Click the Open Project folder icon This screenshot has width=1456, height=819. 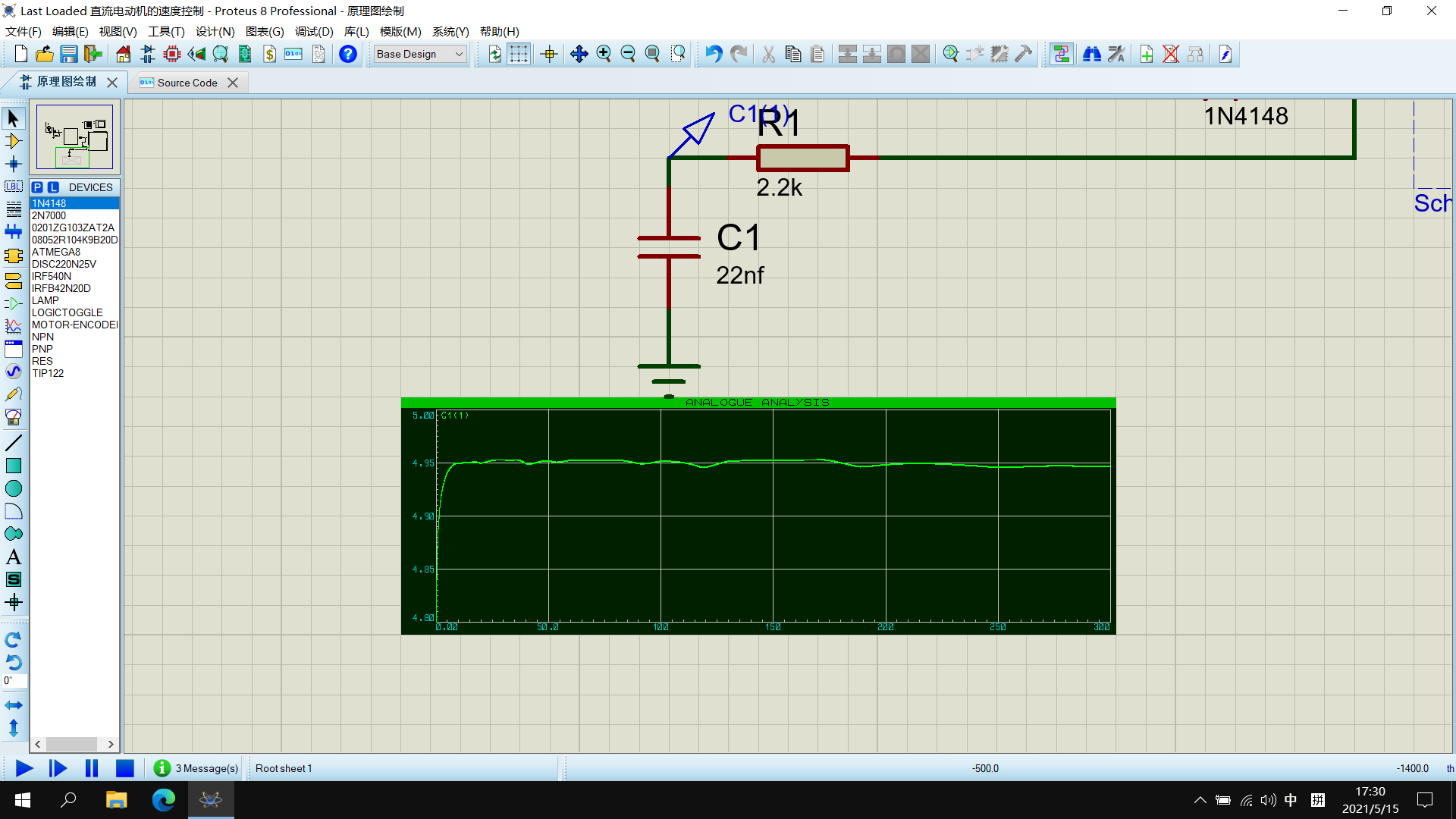pyautogui.click(x=45, y=54)
